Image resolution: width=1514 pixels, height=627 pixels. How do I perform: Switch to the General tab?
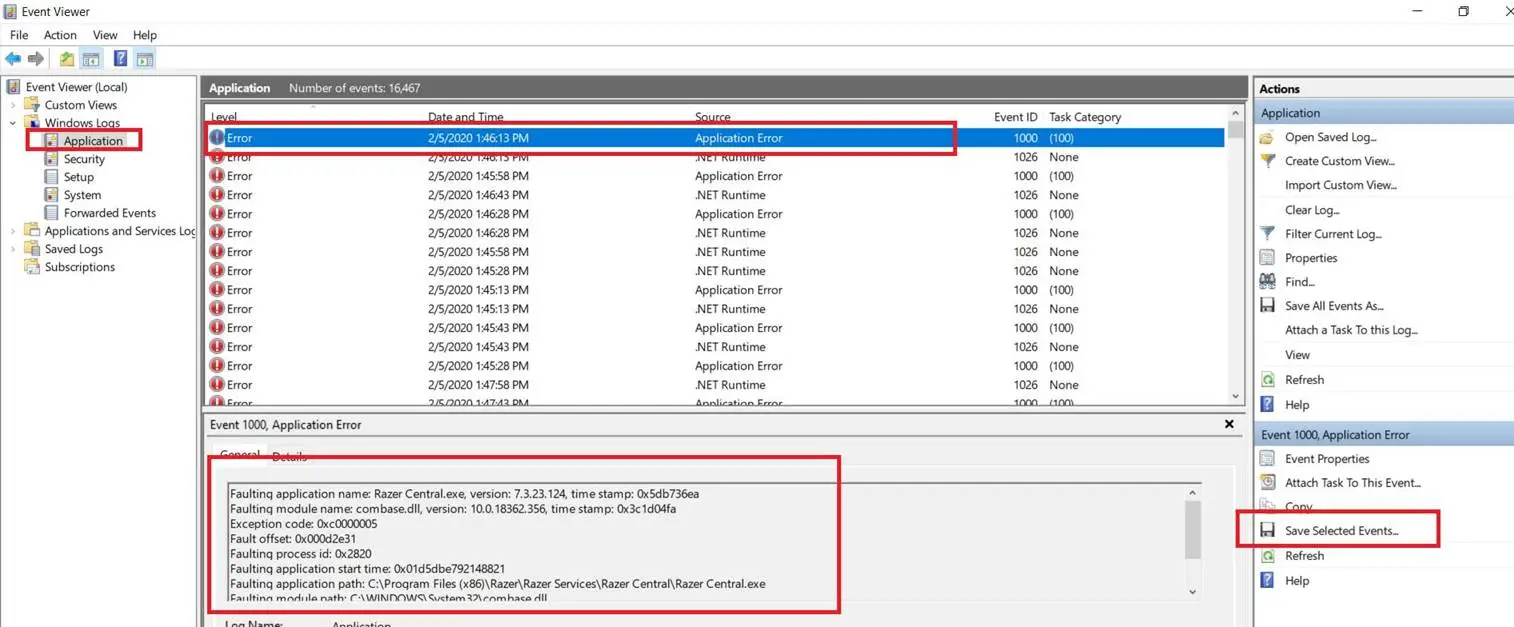pyautogui.click(x=239, y=455)
